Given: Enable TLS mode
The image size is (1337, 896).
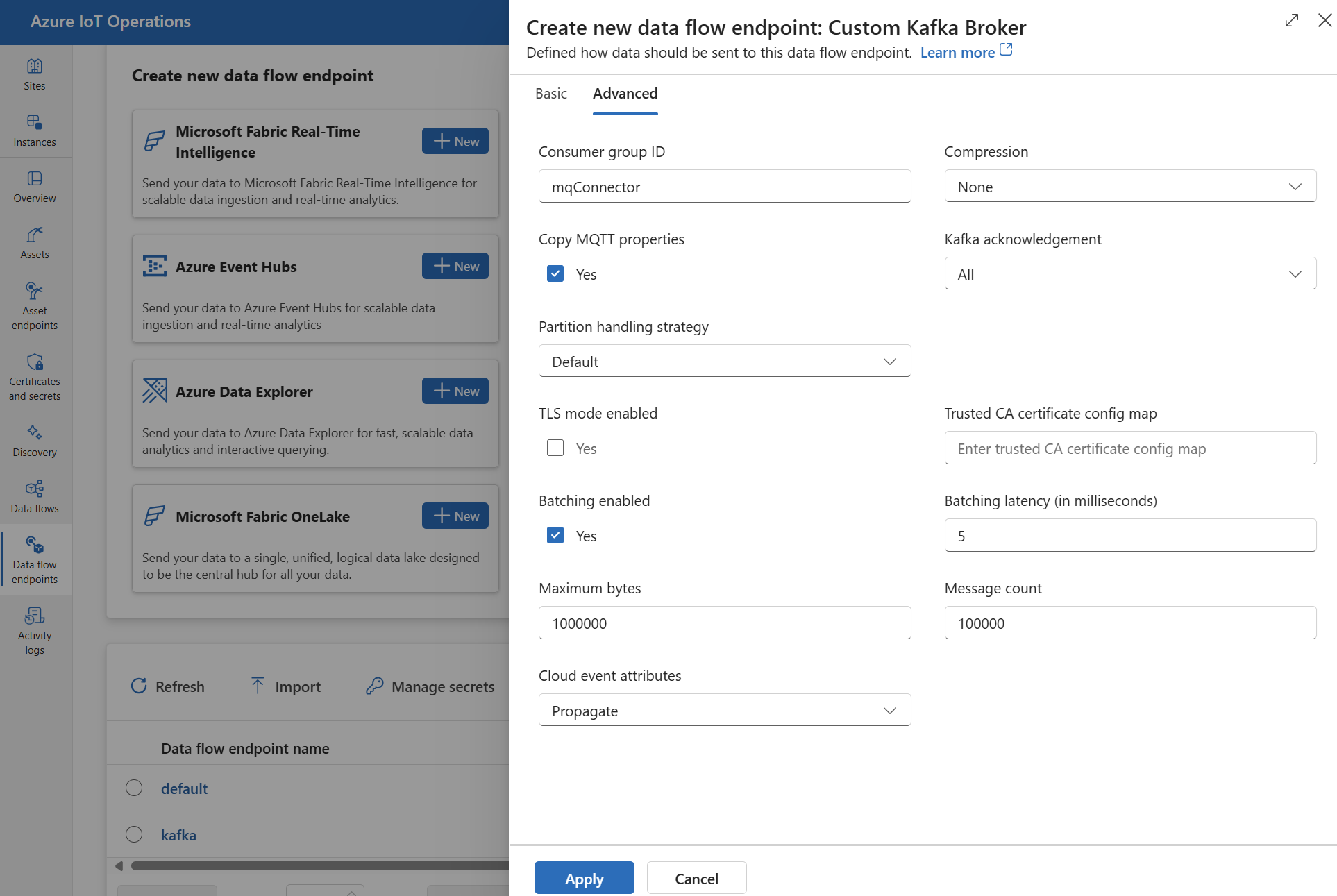Looking at the screenshot, I should (x=555, y=448).
